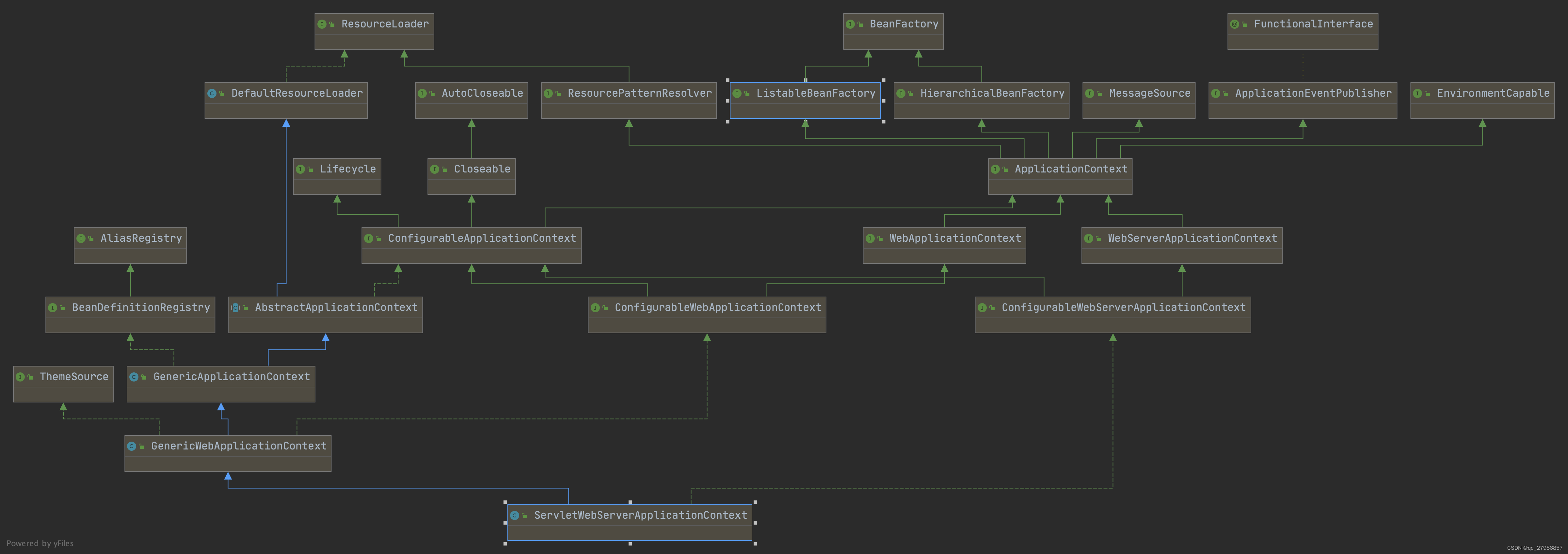Click the ApplicationContext label text

pos(1071,169)
